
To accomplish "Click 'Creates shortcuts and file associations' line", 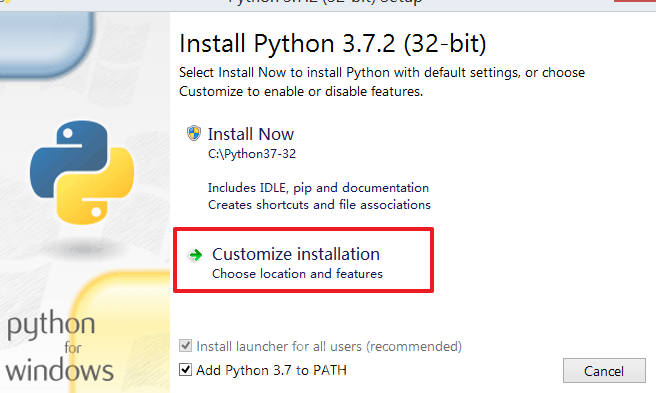I will [319, 205].
